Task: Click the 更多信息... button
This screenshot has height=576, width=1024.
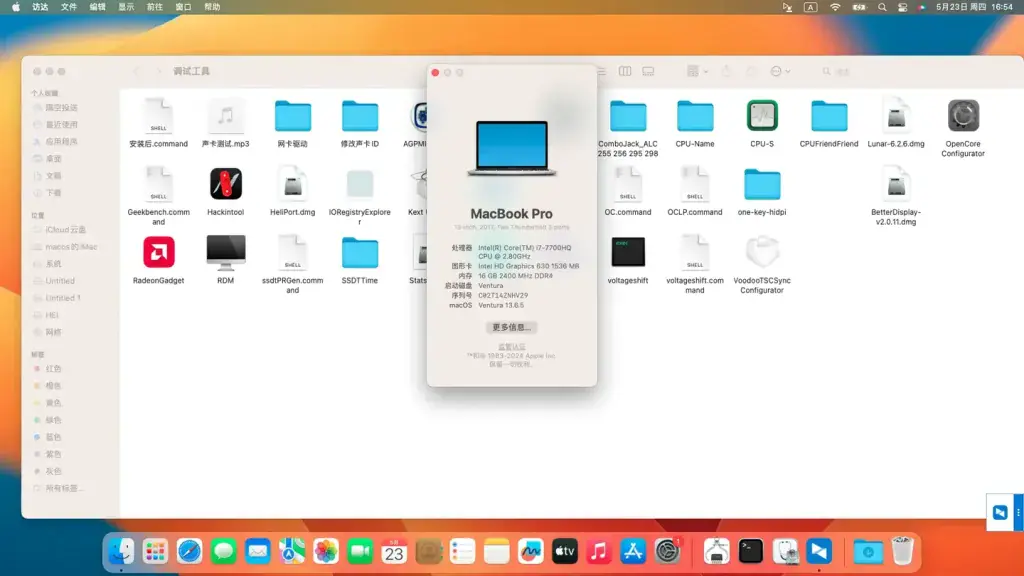Action: 511,327
